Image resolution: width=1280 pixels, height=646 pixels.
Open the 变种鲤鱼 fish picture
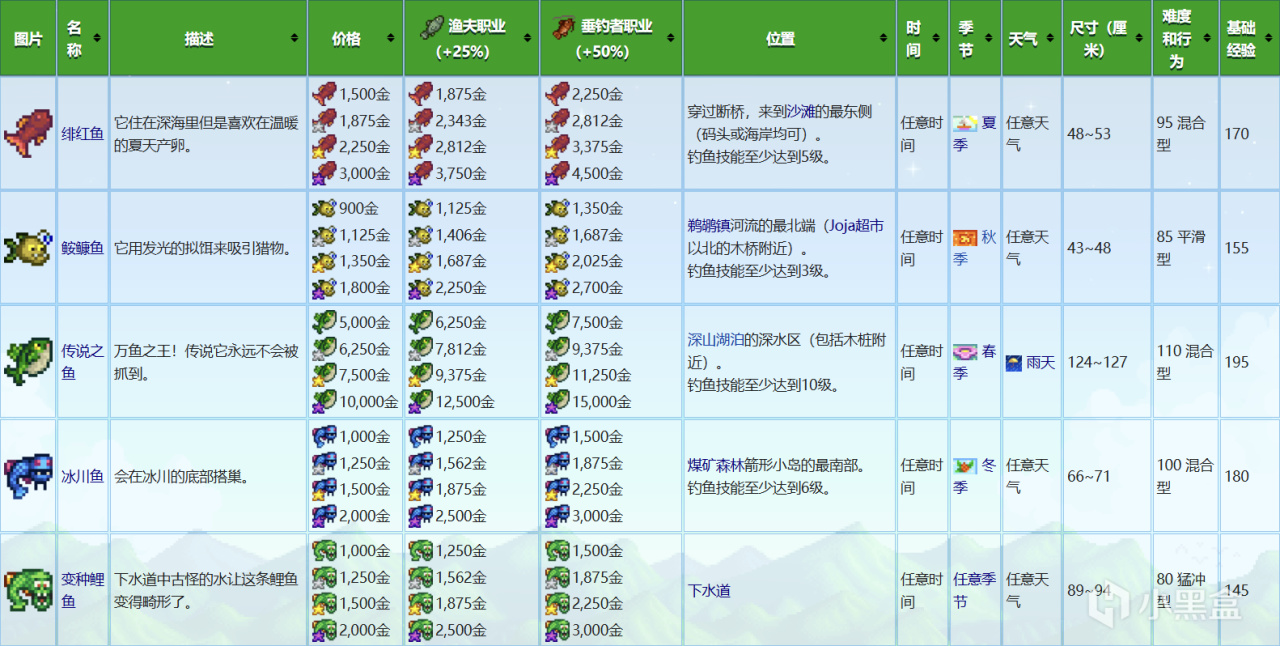point(28,589)
